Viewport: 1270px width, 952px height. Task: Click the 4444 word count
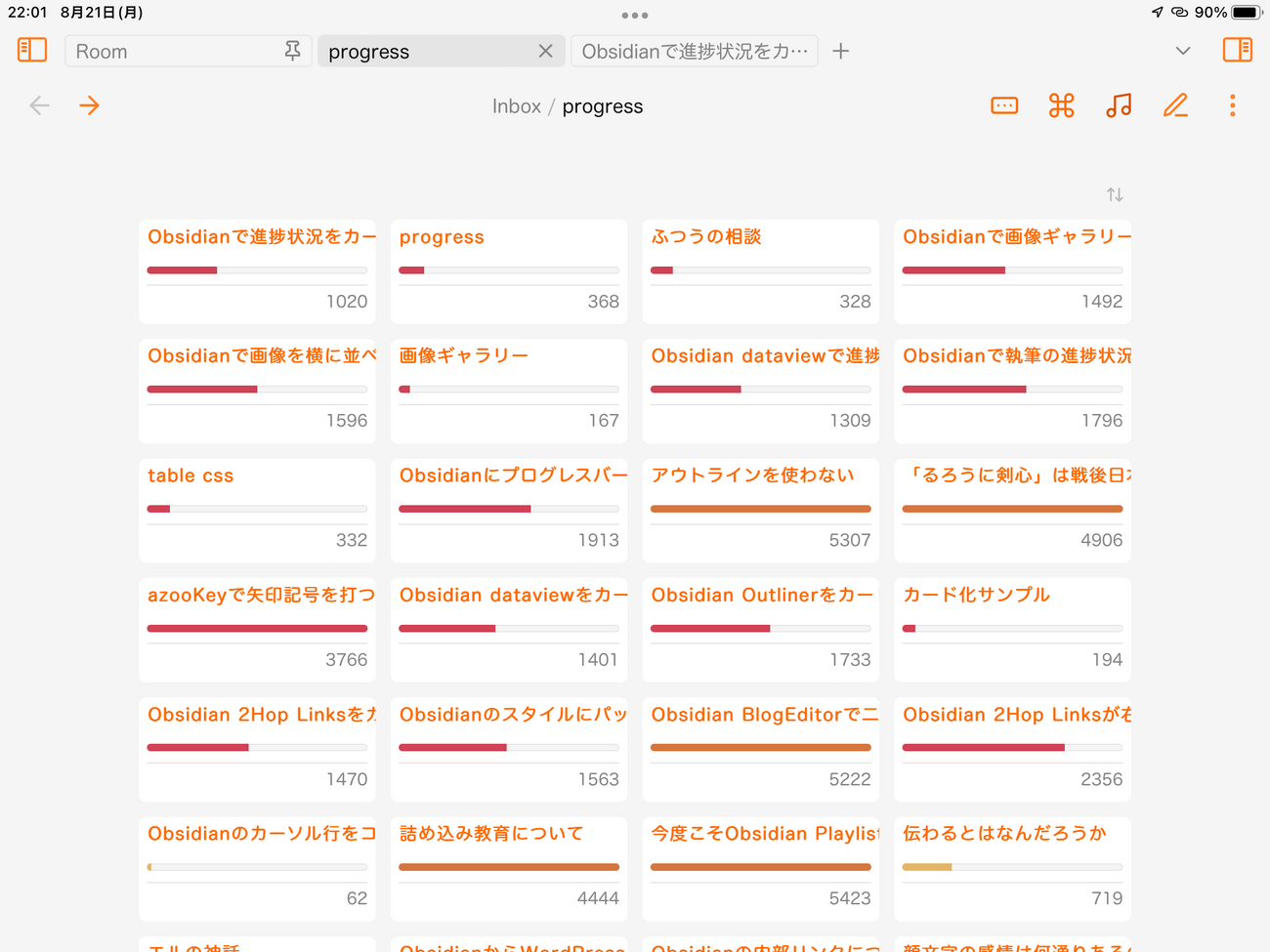point(598,898)
